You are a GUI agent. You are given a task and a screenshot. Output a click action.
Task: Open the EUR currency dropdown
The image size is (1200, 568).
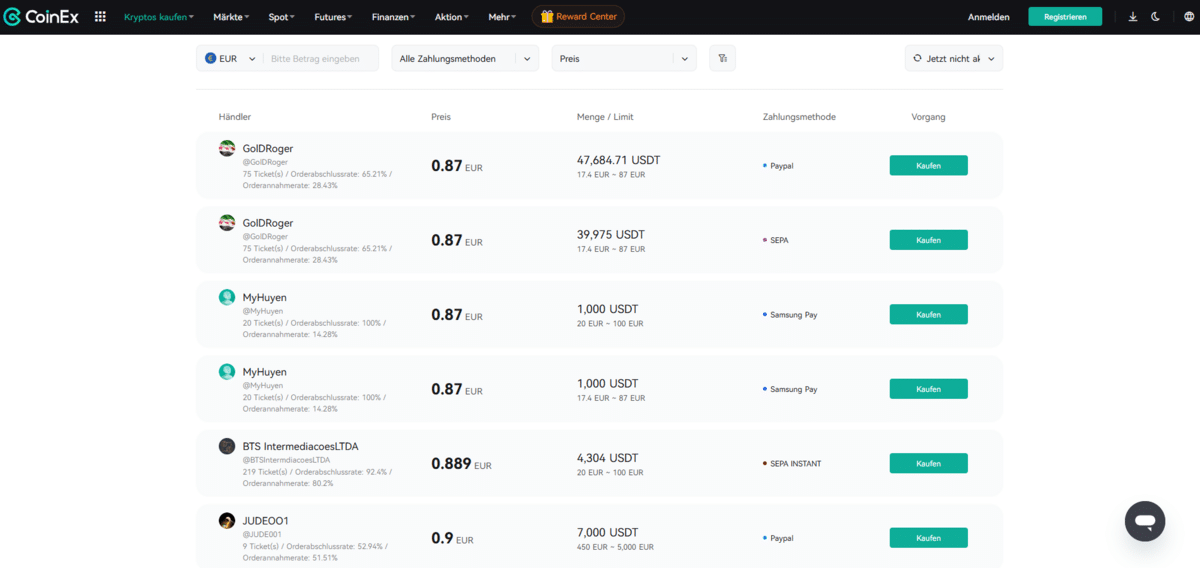[230, 58]
